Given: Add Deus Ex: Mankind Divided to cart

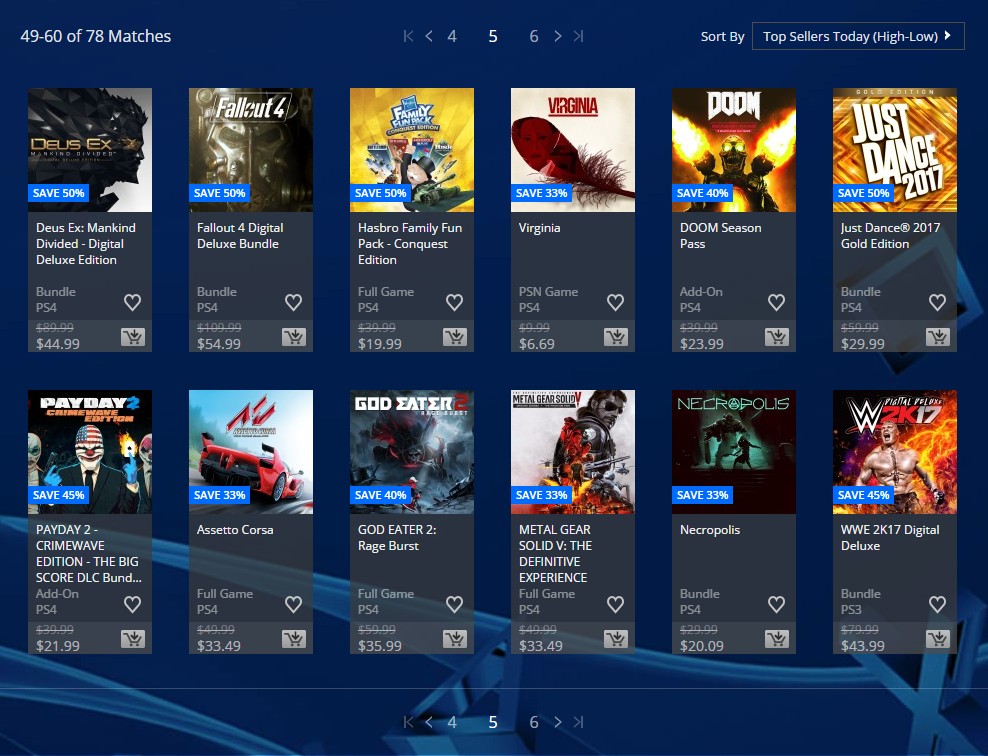Looking at the screenshot, I should tap(133, 337).
